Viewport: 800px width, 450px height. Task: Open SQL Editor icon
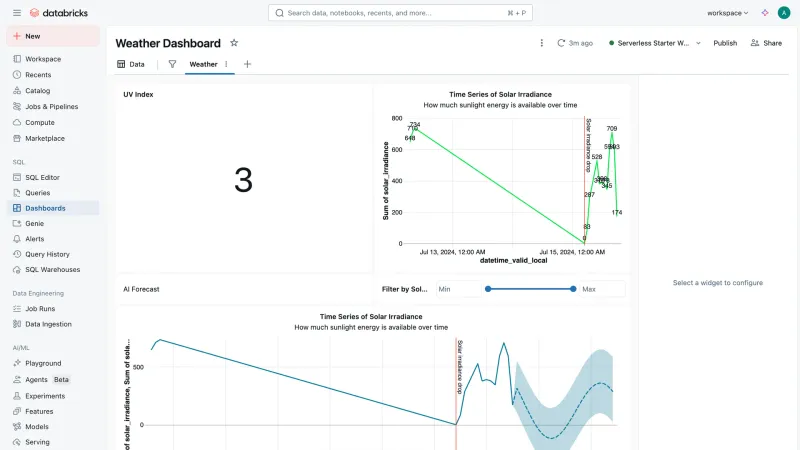(x=17, y=177)
